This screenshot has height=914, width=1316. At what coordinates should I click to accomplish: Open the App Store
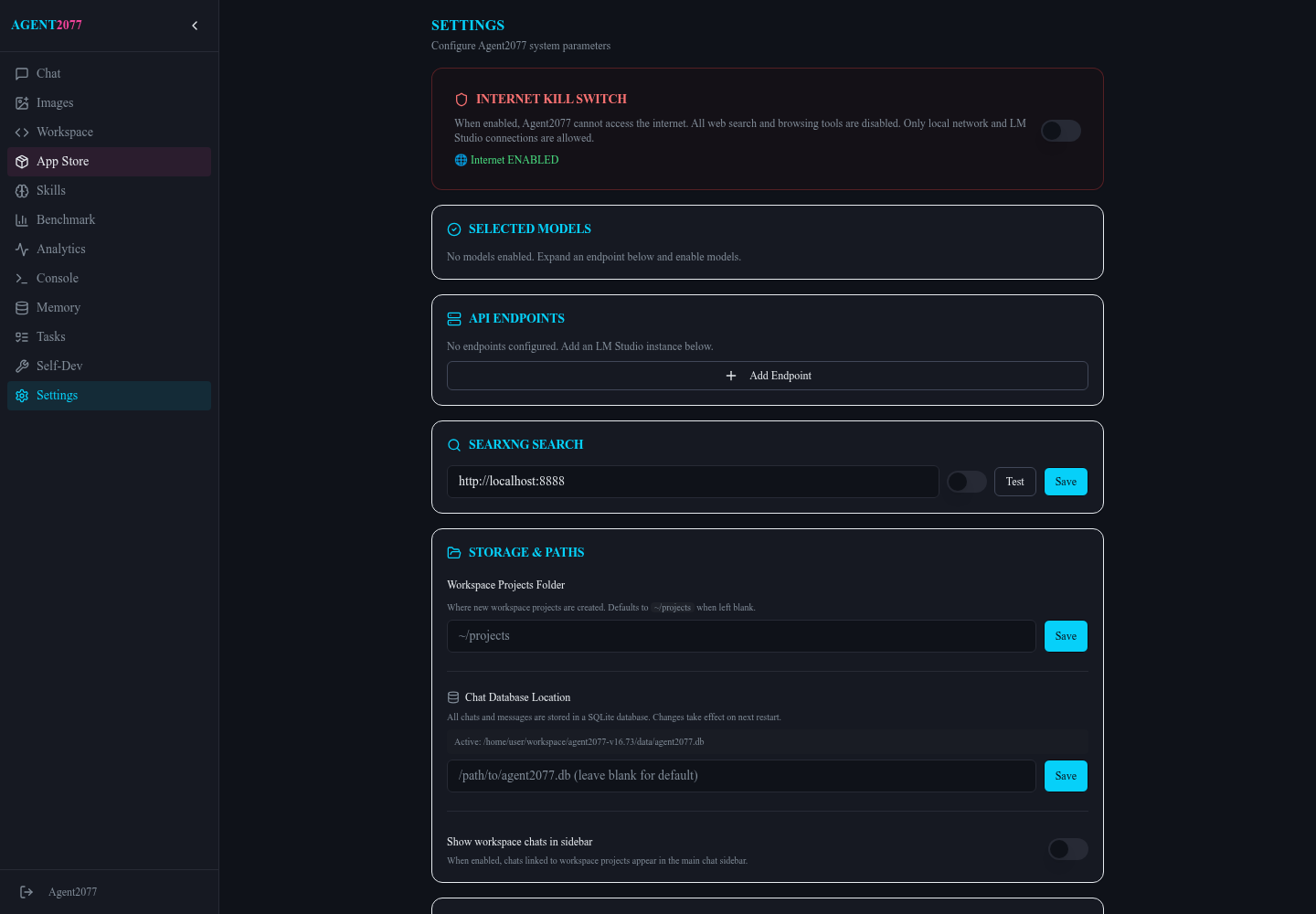(x=109, y=162)
